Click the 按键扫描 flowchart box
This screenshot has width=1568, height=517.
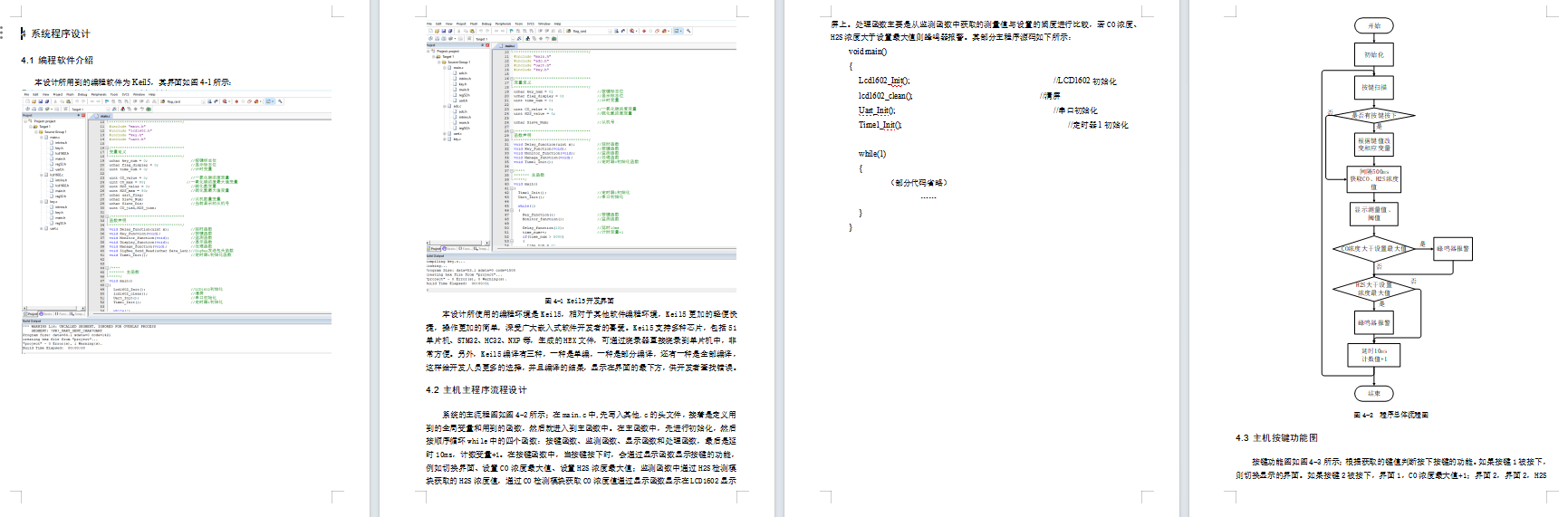(x=1374, y=88)
